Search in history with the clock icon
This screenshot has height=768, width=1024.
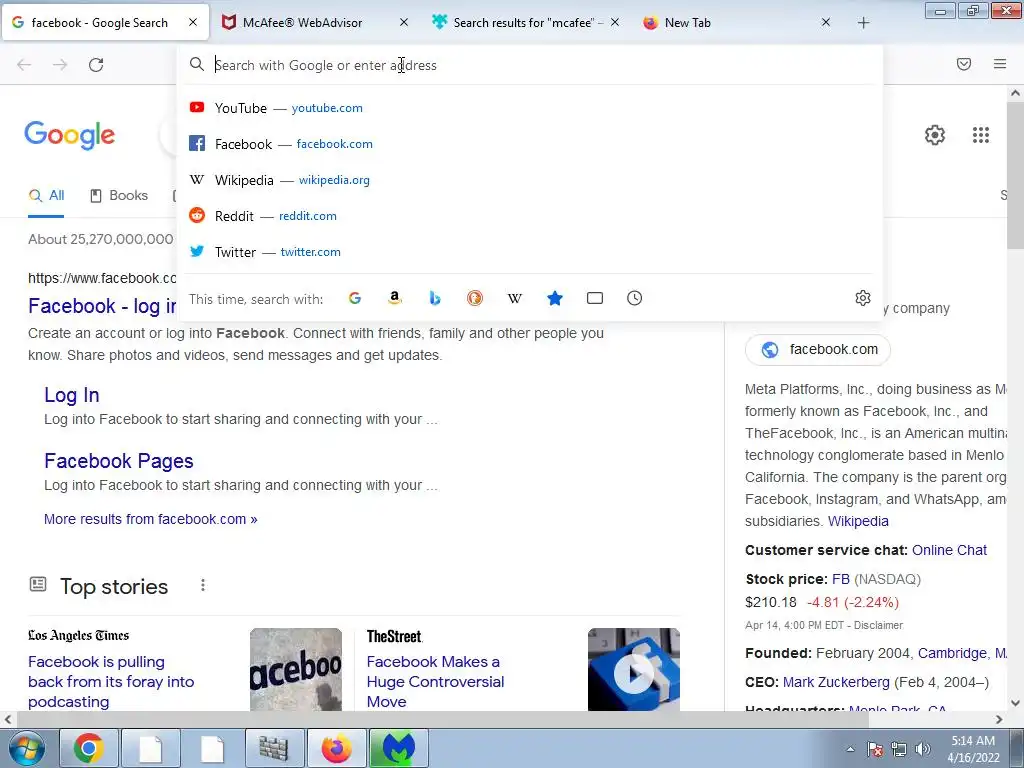635,298
